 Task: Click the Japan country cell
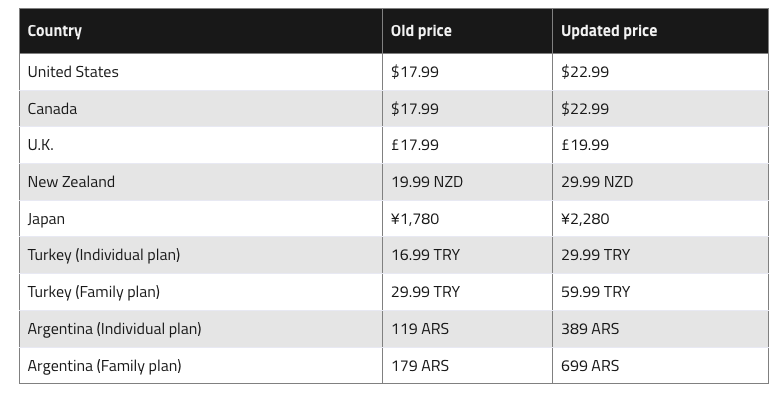[201, 219]
